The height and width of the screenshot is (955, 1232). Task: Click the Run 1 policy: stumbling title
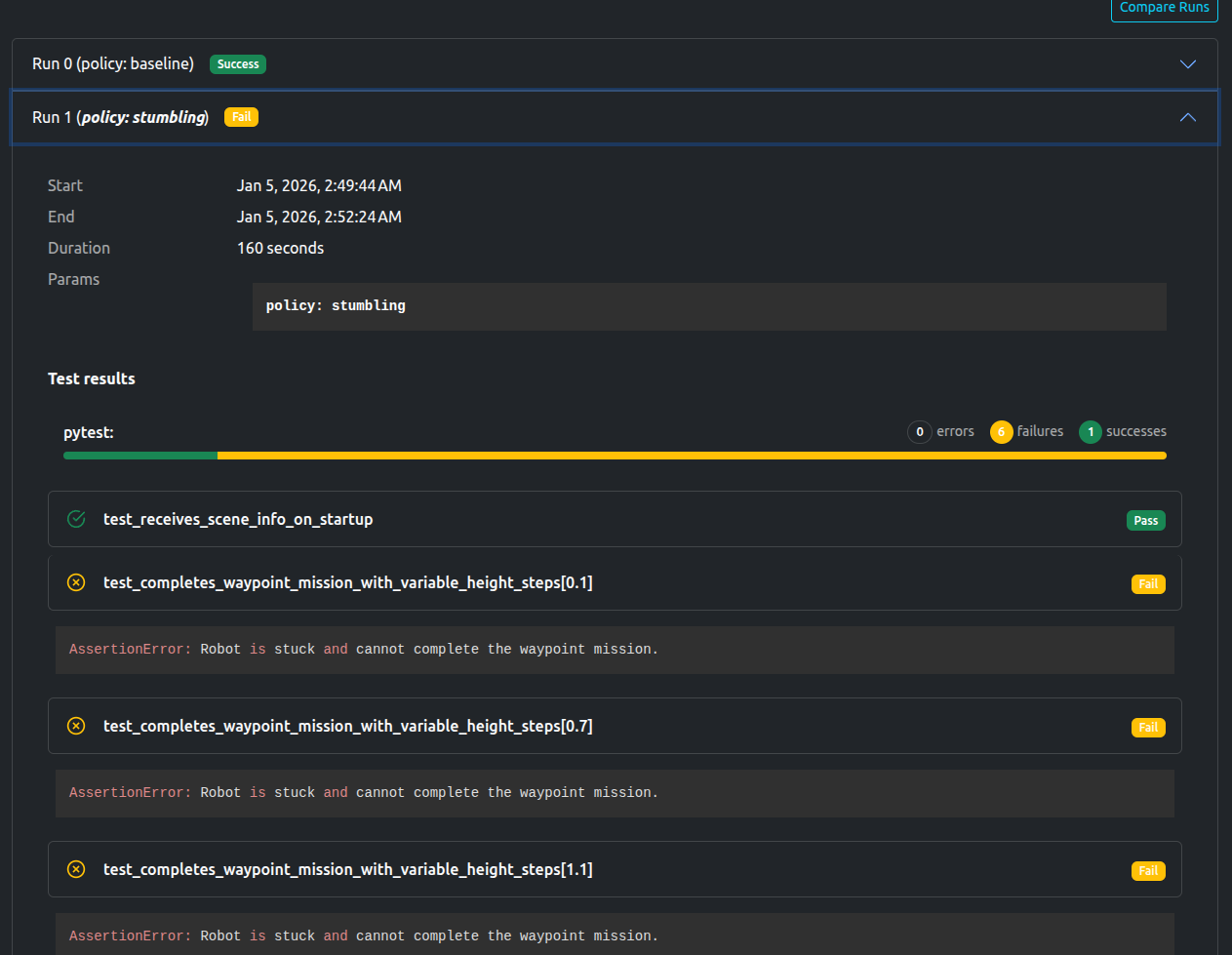[x=120, y=117]
